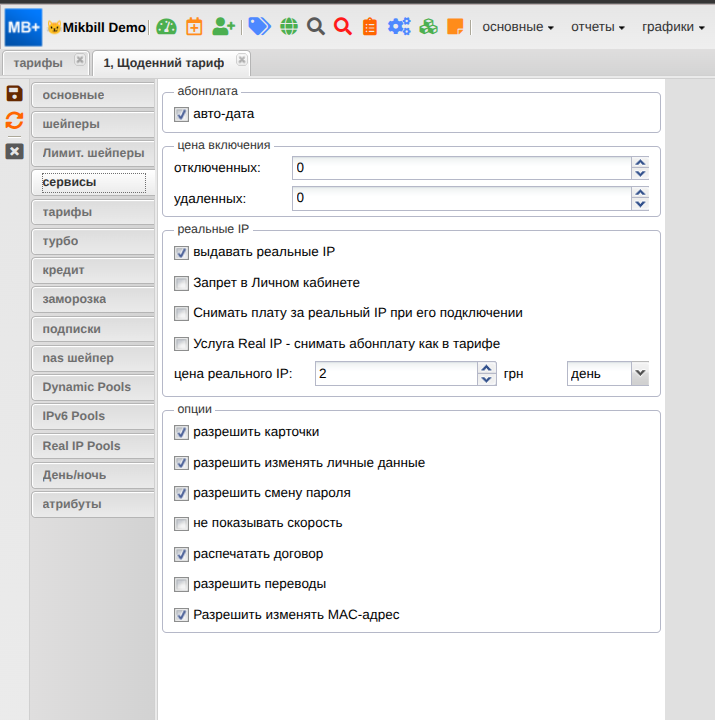Click the отключенных price input field

pyautogui.click(x=462, y=168)
